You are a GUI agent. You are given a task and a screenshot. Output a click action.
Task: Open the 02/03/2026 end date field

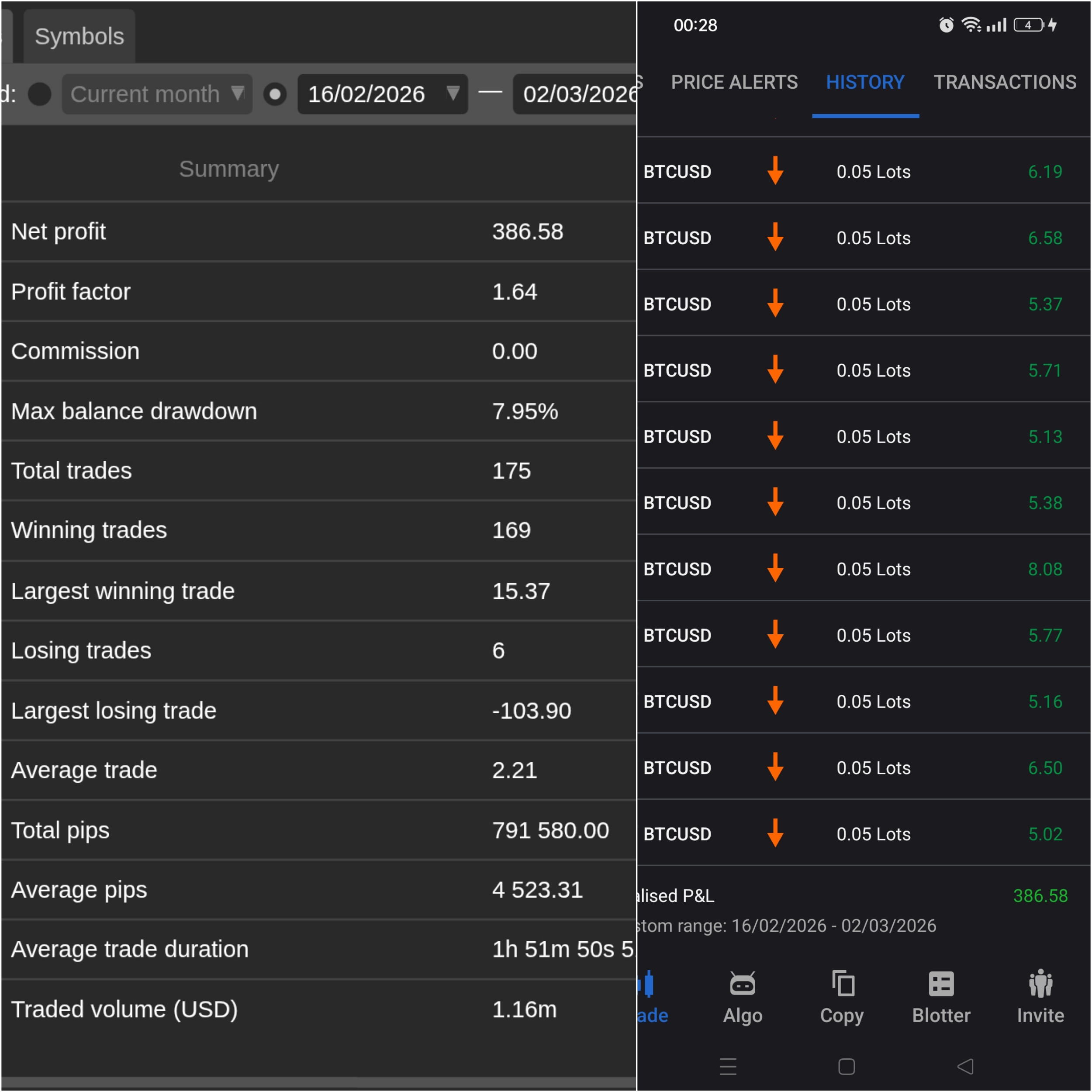(574, 94)
